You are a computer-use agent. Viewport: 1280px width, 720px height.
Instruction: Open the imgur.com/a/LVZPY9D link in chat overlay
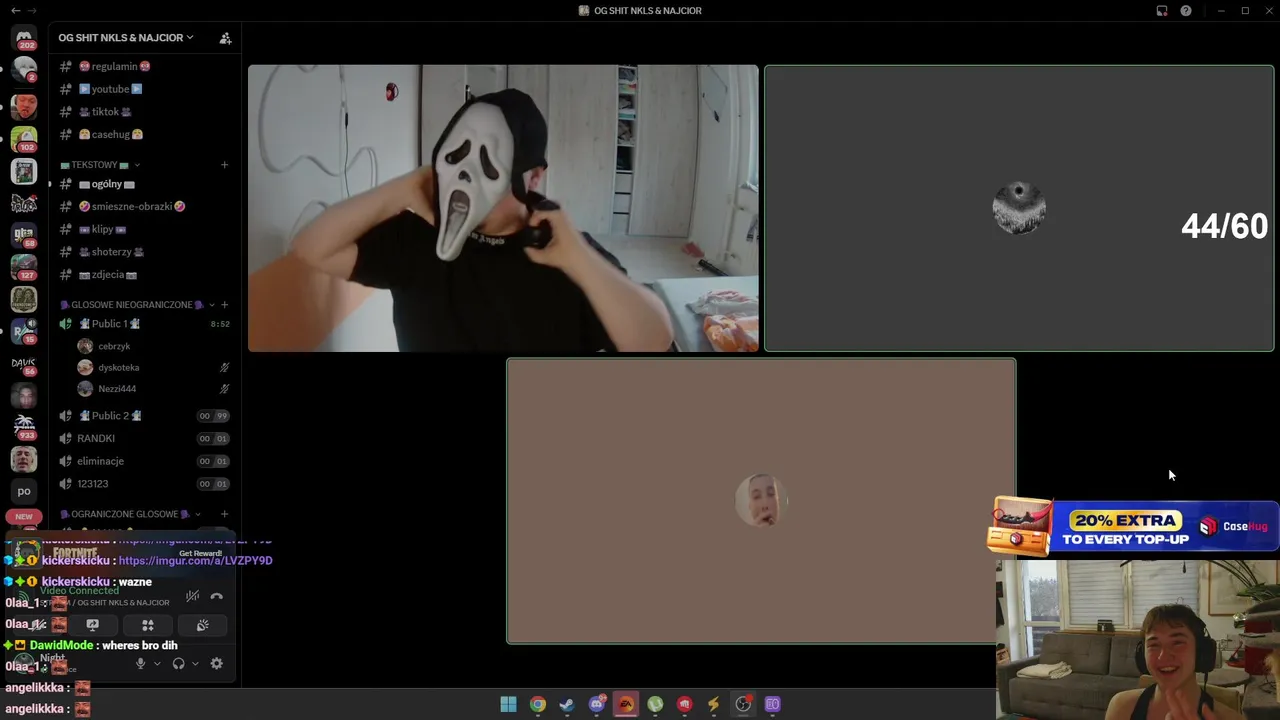(195, 561)
